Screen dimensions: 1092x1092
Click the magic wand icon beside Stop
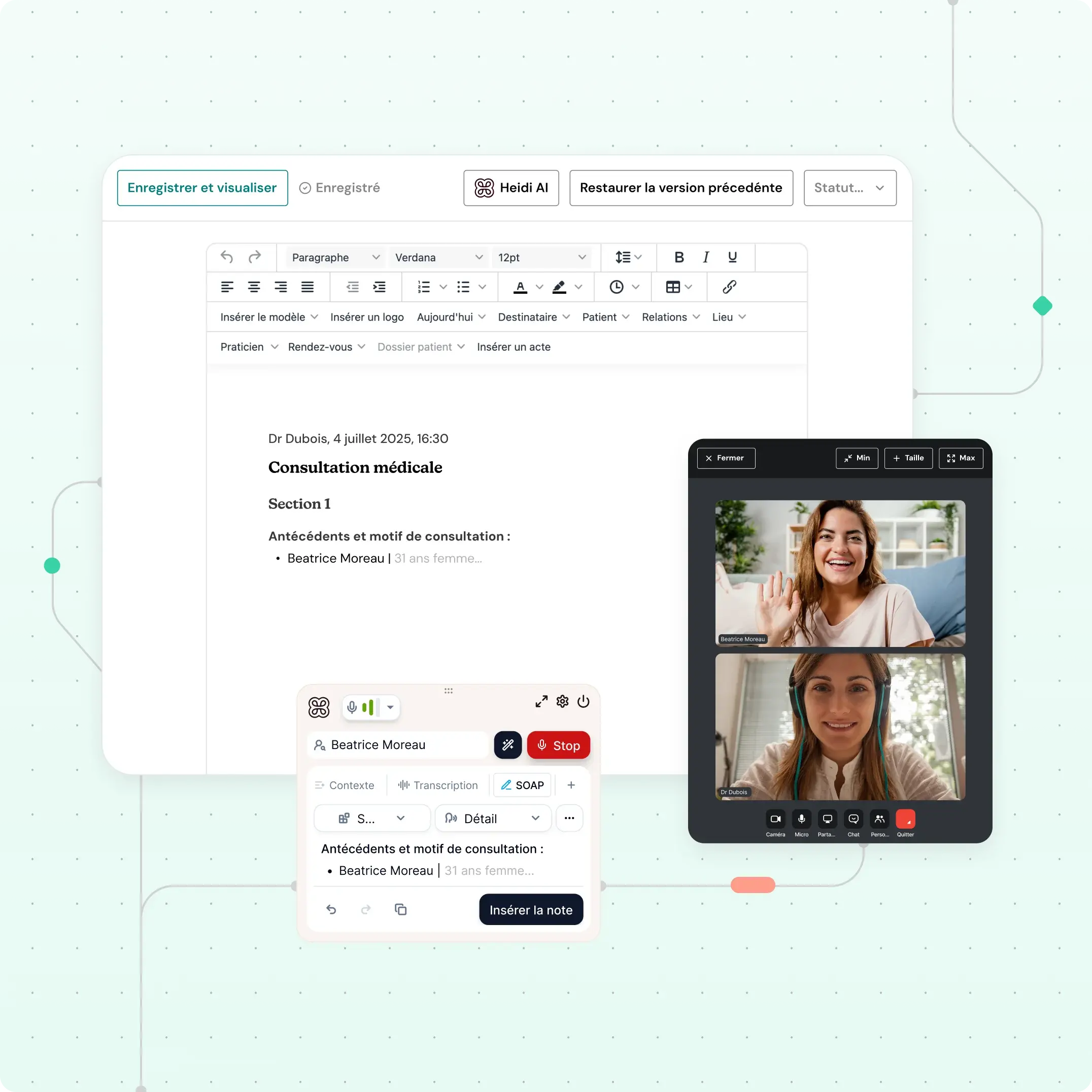[507, 745]
